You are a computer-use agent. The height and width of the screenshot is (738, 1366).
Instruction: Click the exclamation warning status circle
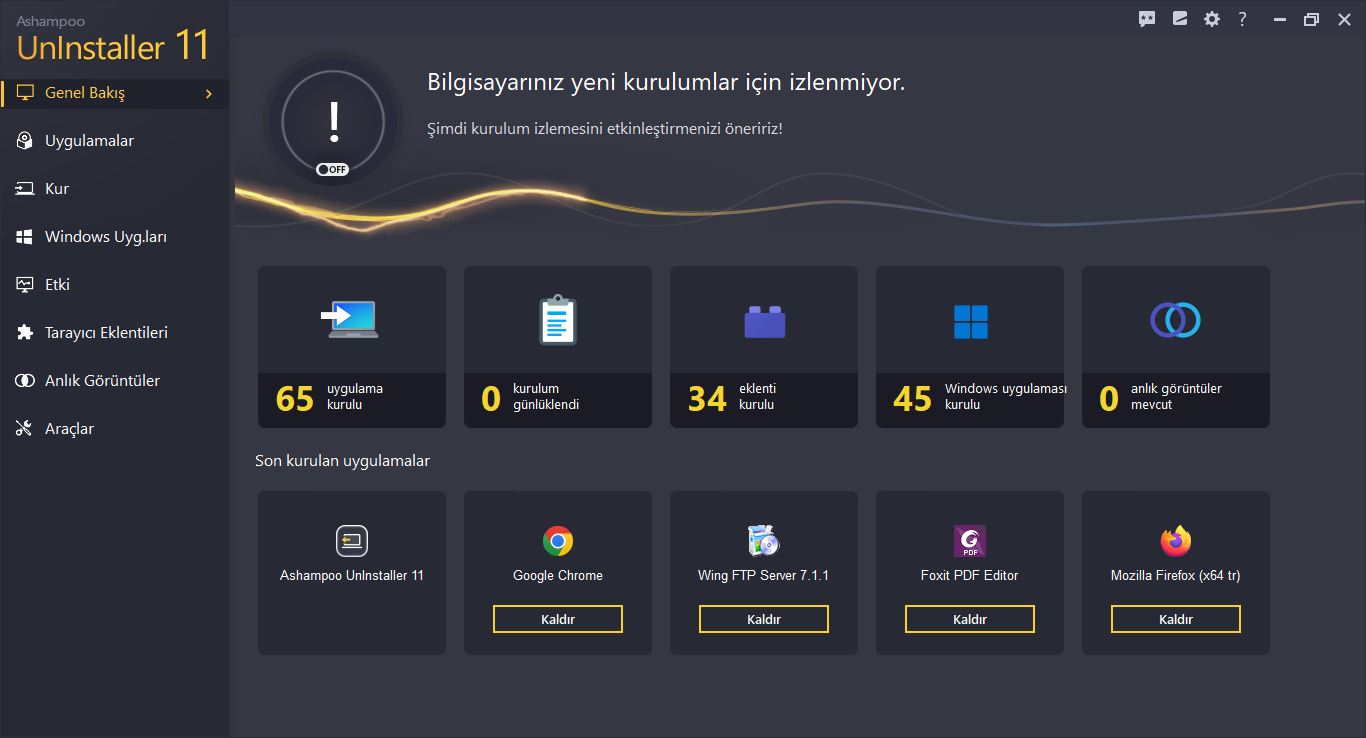click(334, 120)
